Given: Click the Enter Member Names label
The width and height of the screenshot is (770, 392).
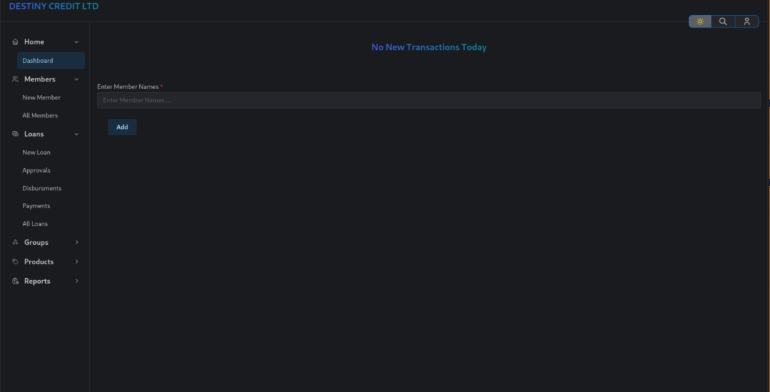Looking at the screenshot, I should pos(128,86).
